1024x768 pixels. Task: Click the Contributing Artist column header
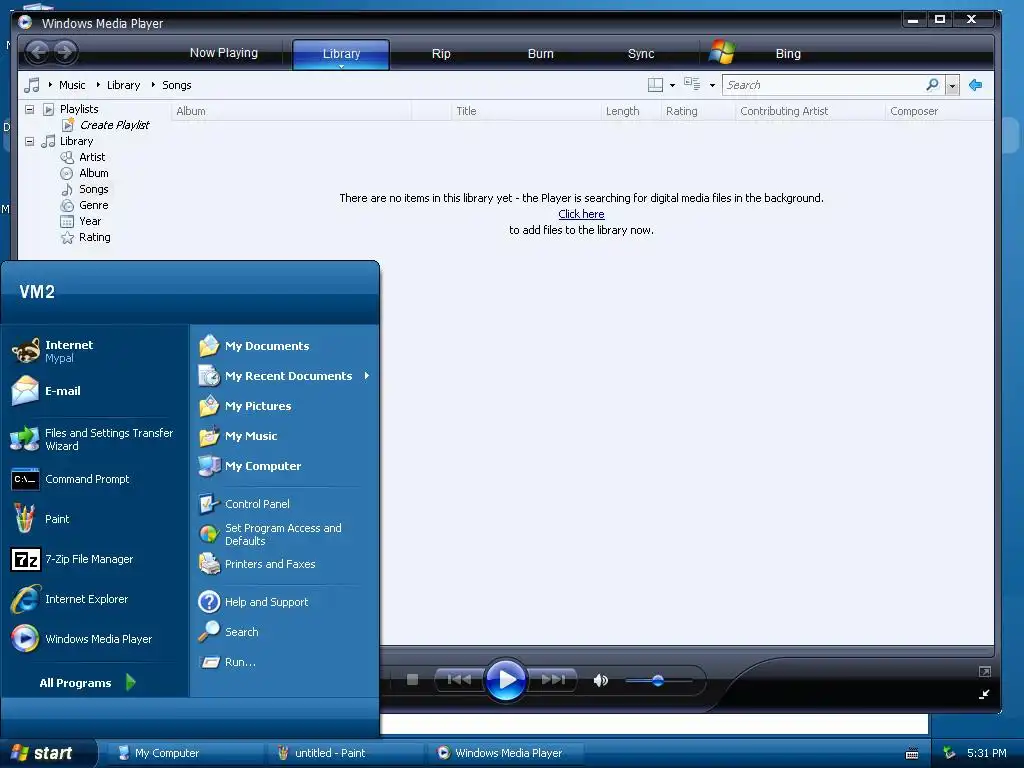pos(810,111)
